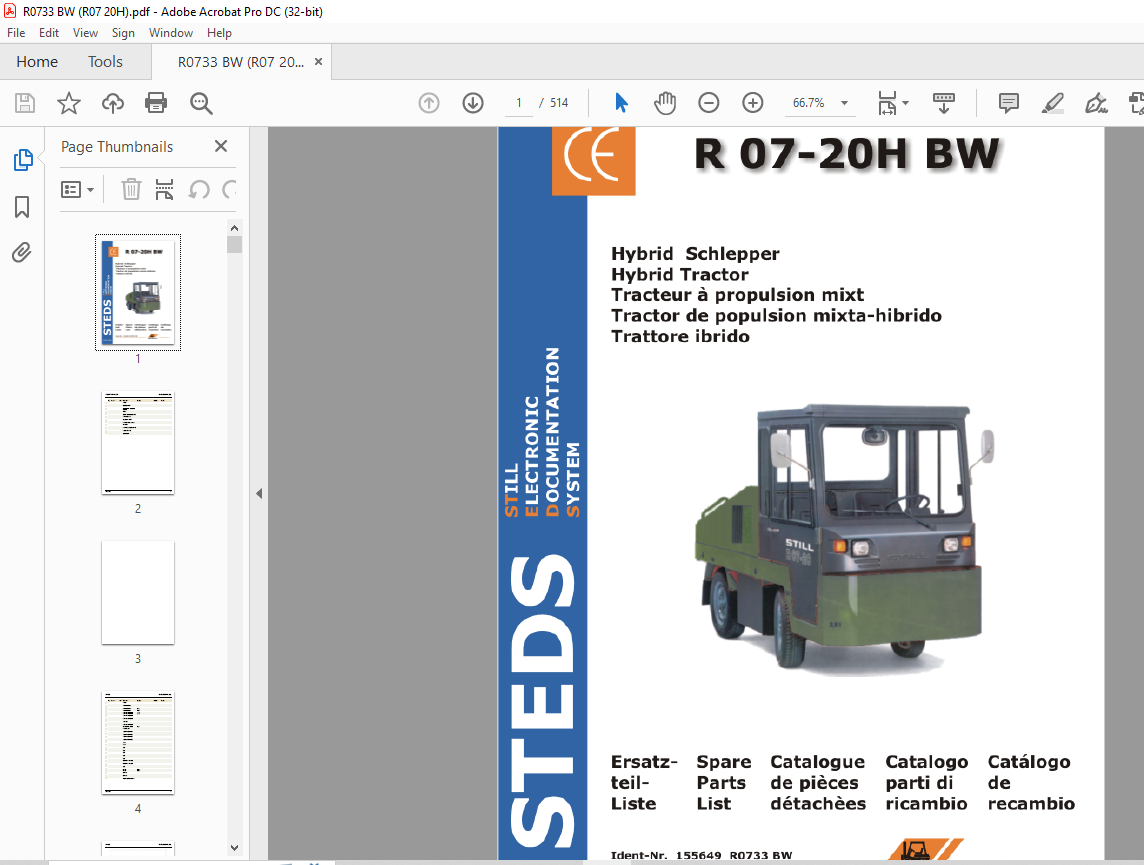
Task: Open the zoom level dropdown at 66.7%
Action: [x=844, y=103]
